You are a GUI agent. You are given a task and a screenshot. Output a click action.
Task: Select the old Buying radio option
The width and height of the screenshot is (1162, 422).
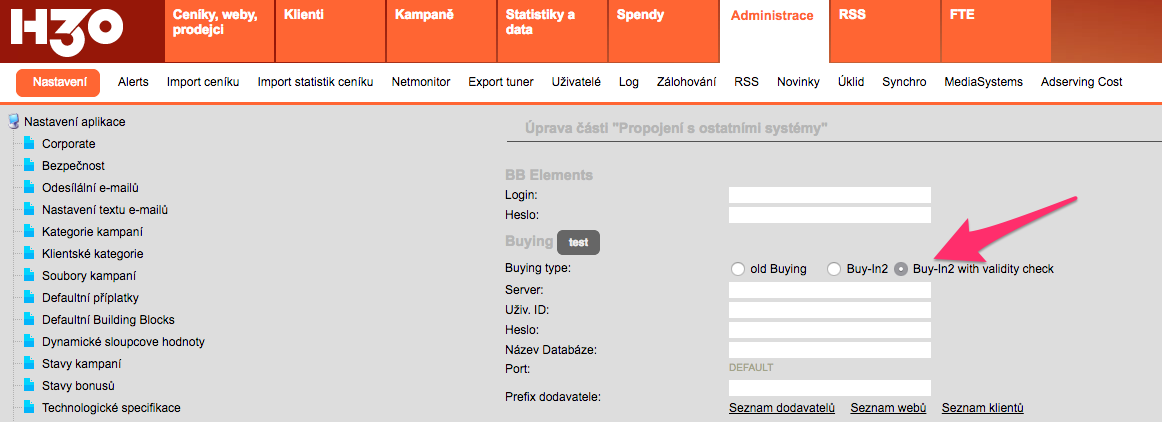(738, 269)
